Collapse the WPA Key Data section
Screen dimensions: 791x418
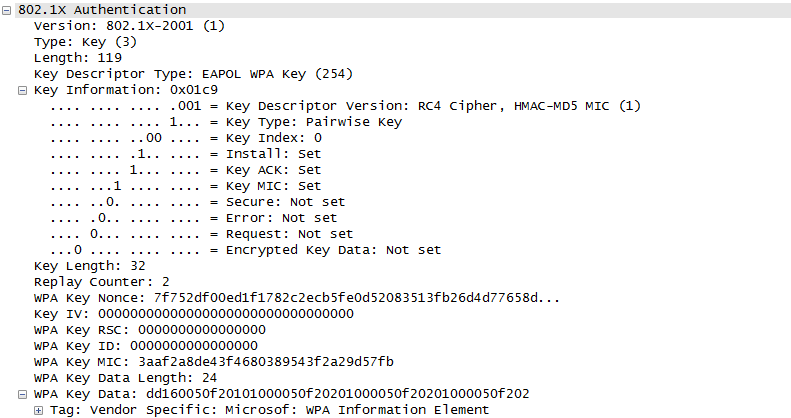click(23, 394)
